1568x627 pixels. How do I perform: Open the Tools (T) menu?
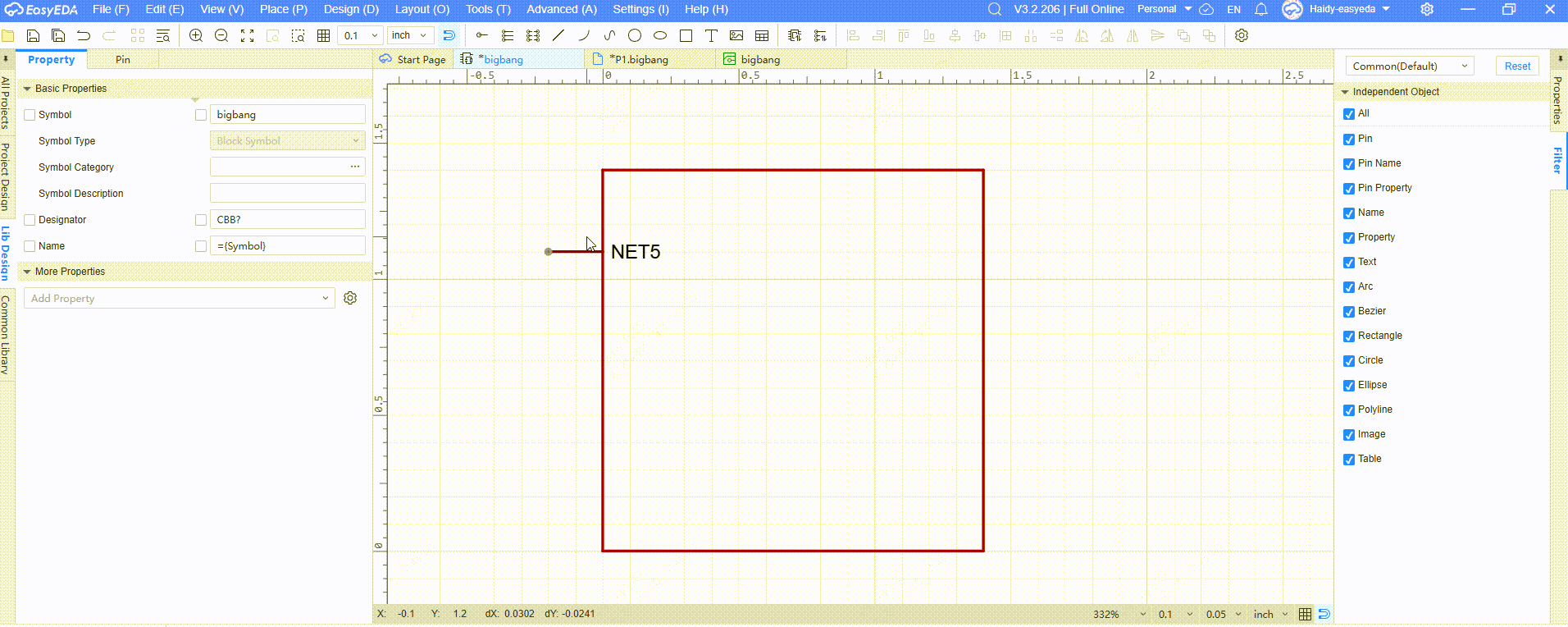pos(488,9)
